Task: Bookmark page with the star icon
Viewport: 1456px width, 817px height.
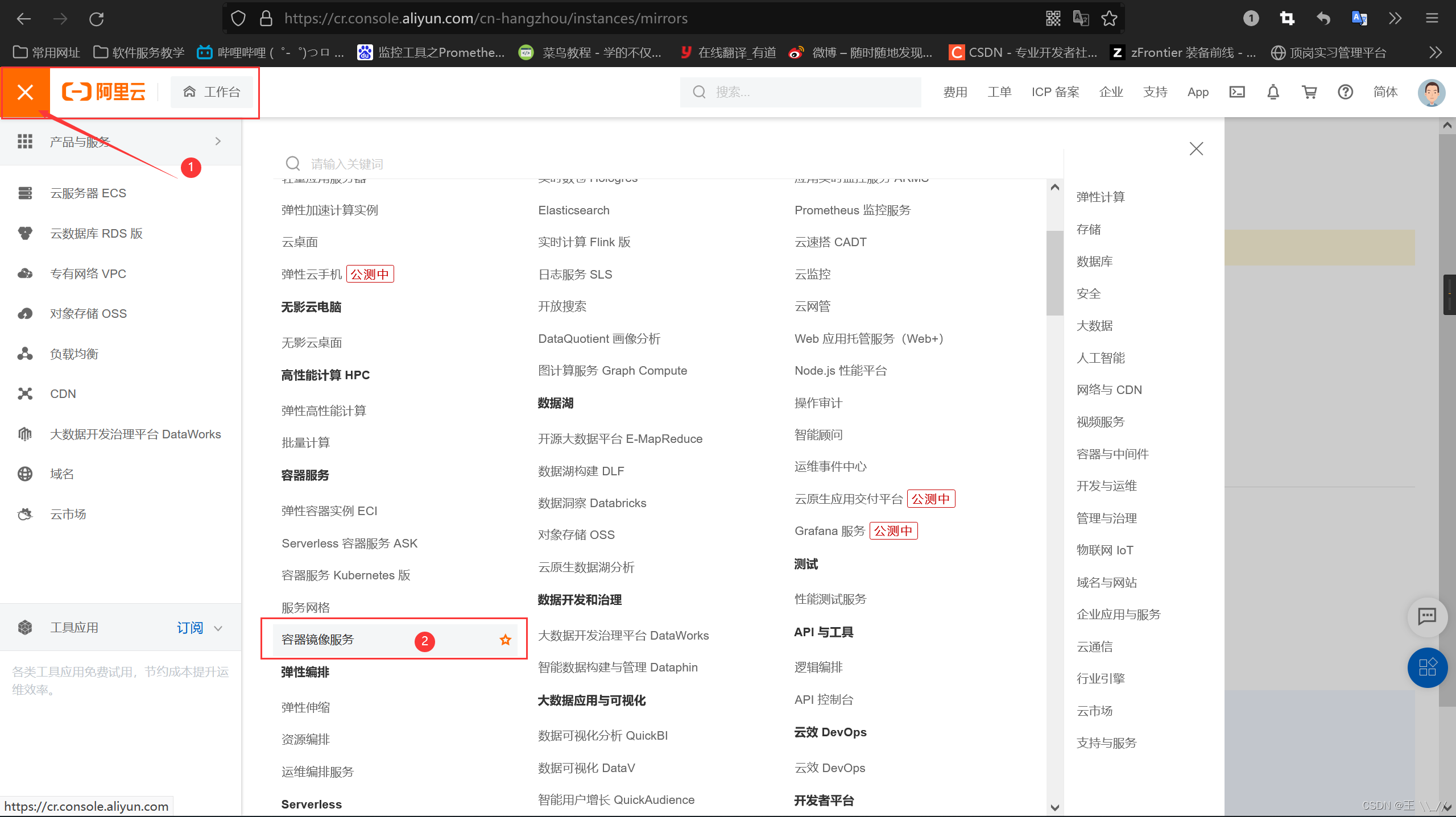Action: tap(1109, 19)
